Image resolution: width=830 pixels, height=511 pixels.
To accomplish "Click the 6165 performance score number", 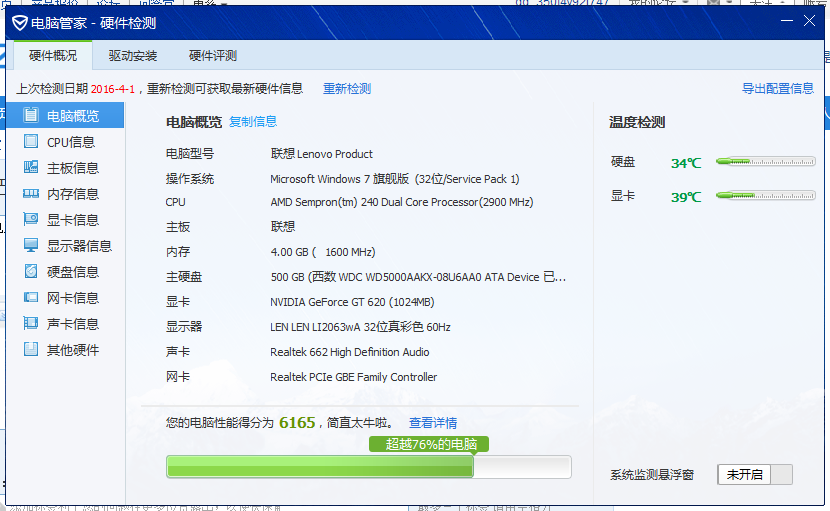I will [297, 422].
